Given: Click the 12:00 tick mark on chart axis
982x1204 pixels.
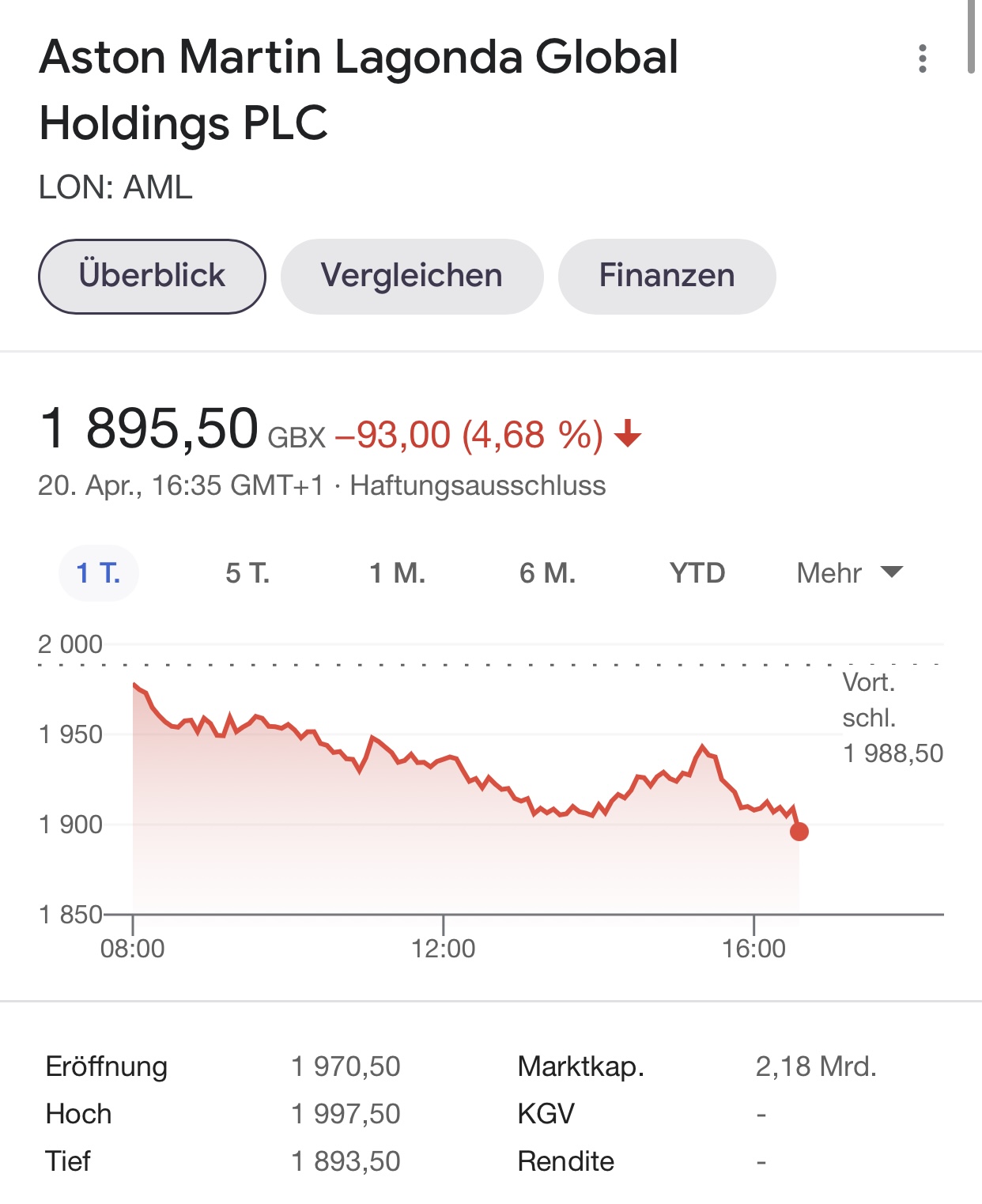Looking at the screenshot, I should pos(444,925).
